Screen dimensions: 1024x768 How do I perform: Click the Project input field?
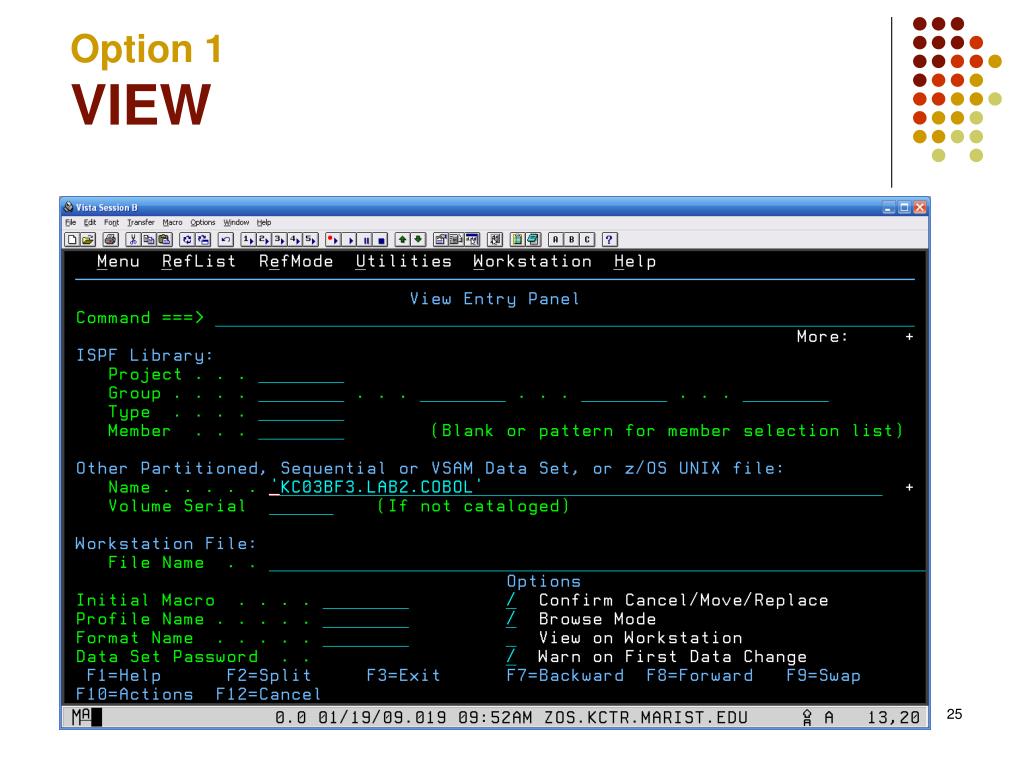[x=301, y=375]
